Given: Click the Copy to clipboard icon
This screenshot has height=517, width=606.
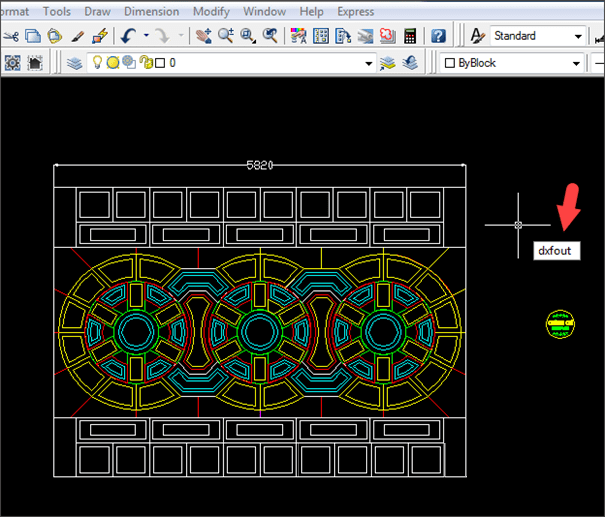Looking at the screenshot, I should click(x=33, y=36).
